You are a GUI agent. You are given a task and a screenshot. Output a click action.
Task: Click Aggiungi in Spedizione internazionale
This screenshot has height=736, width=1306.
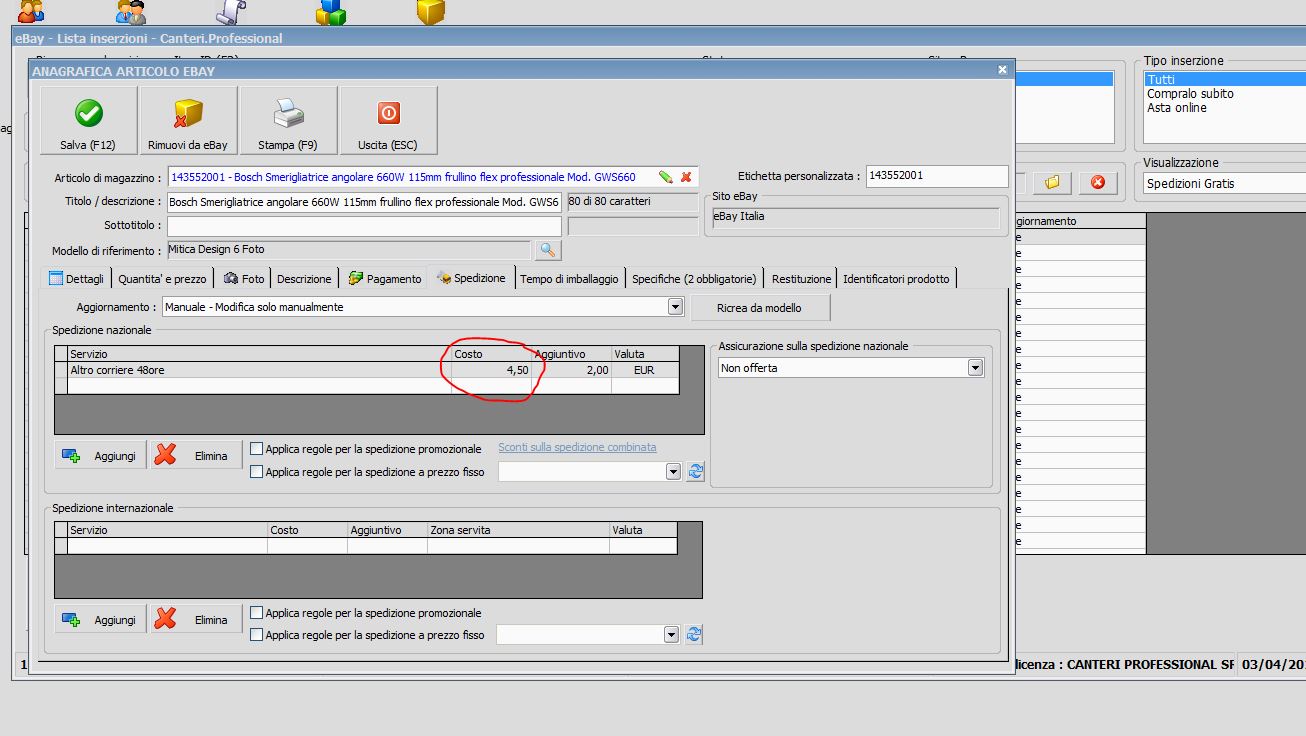101,619
